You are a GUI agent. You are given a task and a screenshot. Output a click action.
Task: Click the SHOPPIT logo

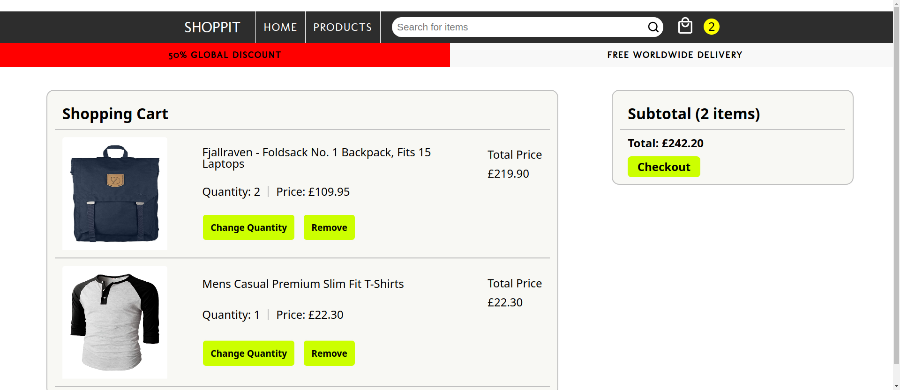pos(212,27)
